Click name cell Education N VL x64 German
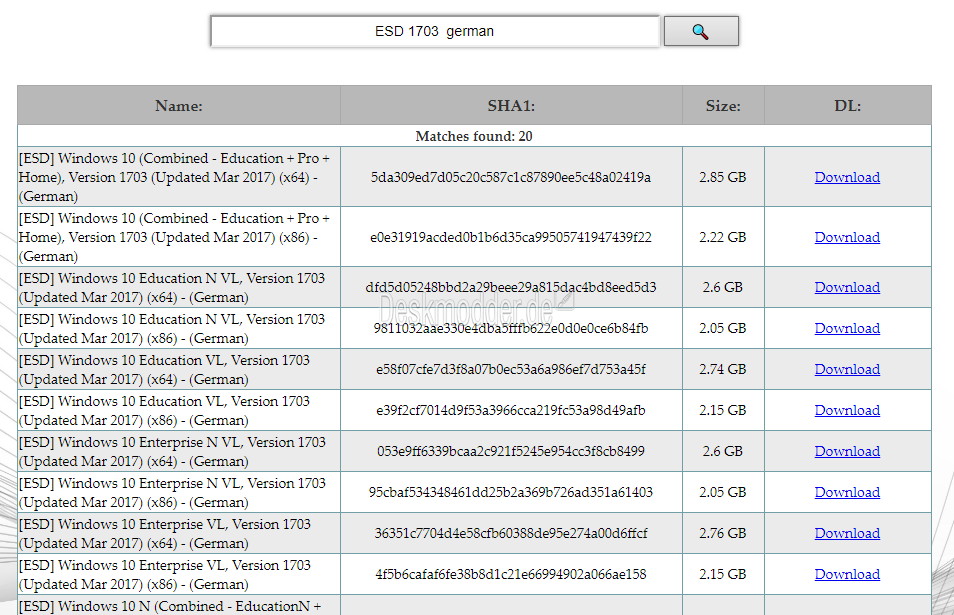This screenshot has width=954, height=615. [x=179, y=287]
